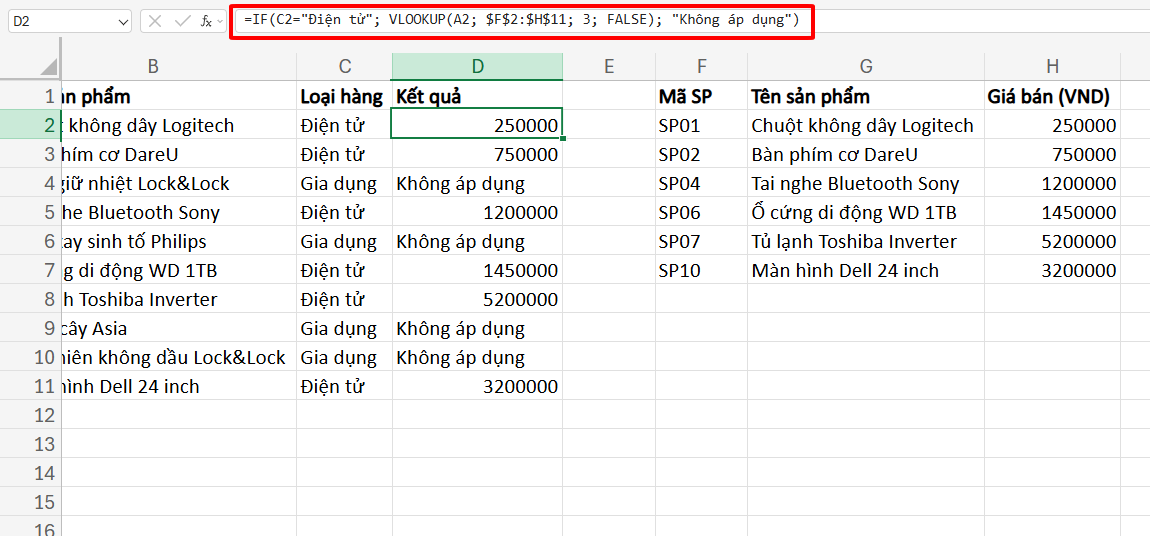Click the 'Giá bán (VND)' header cell

(1052, 96)
